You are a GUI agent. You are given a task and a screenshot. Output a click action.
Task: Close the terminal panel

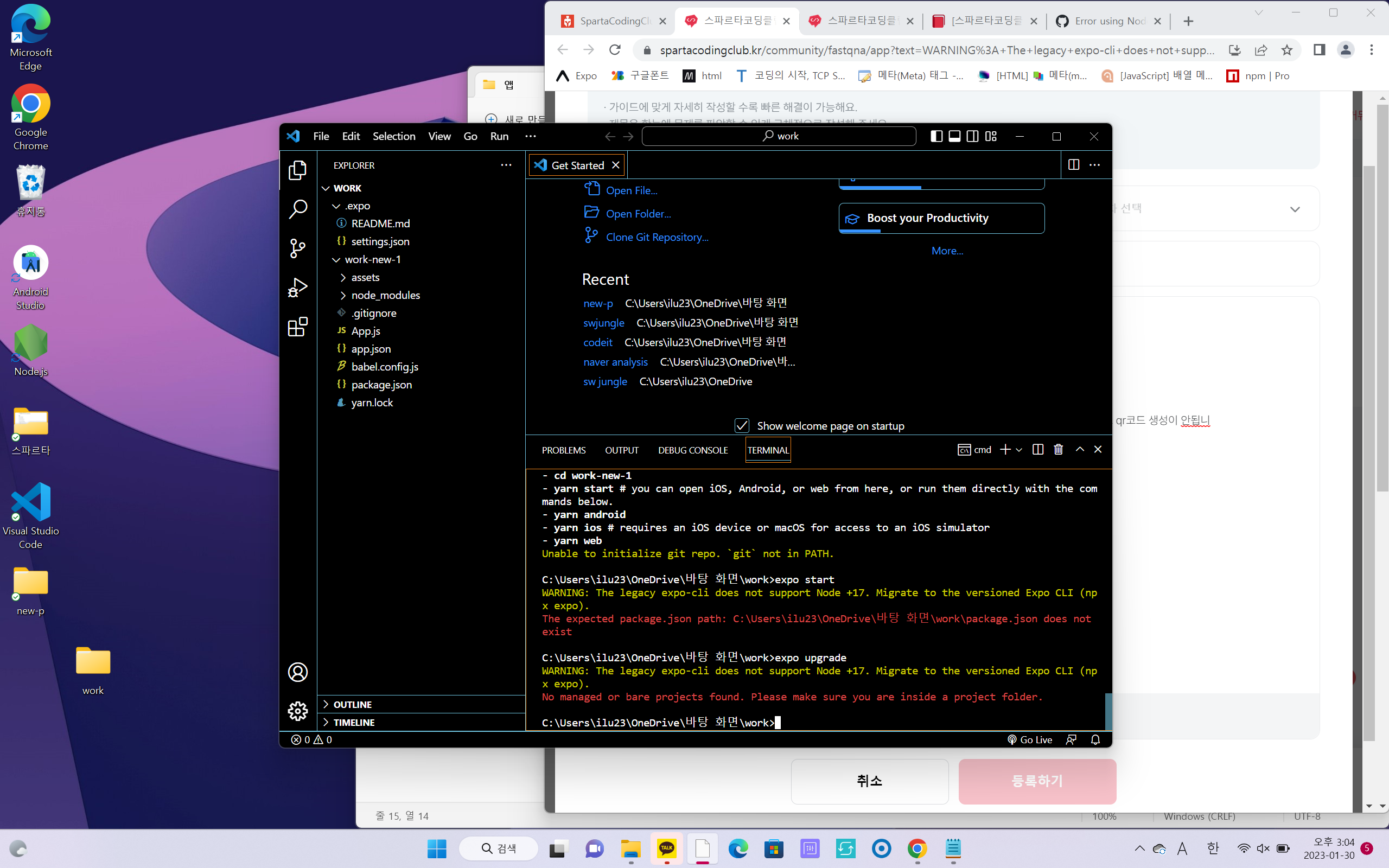click(x=1098, y=450)
